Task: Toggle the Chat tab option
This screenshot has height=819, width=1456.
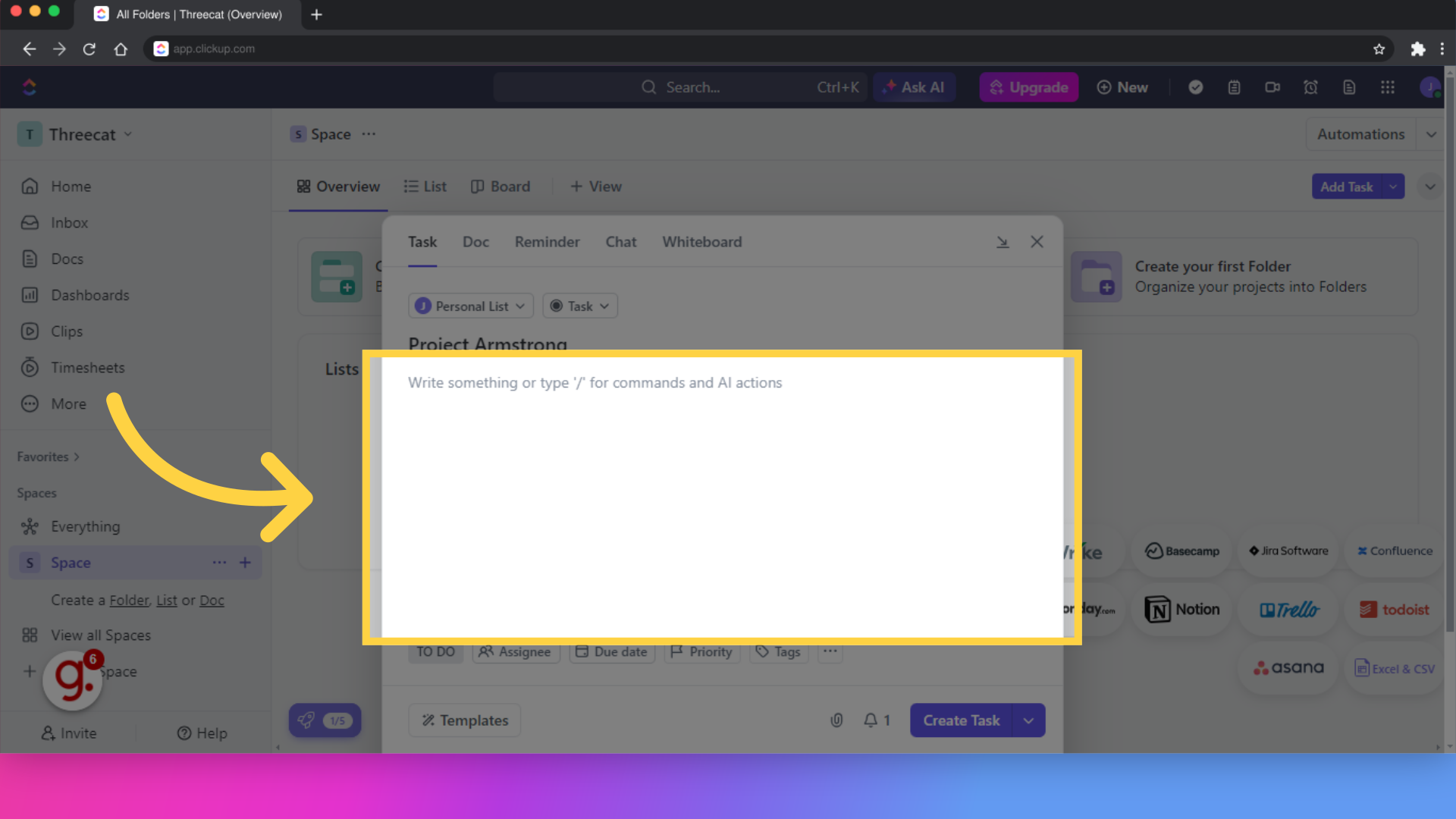Action: [621, 241]
